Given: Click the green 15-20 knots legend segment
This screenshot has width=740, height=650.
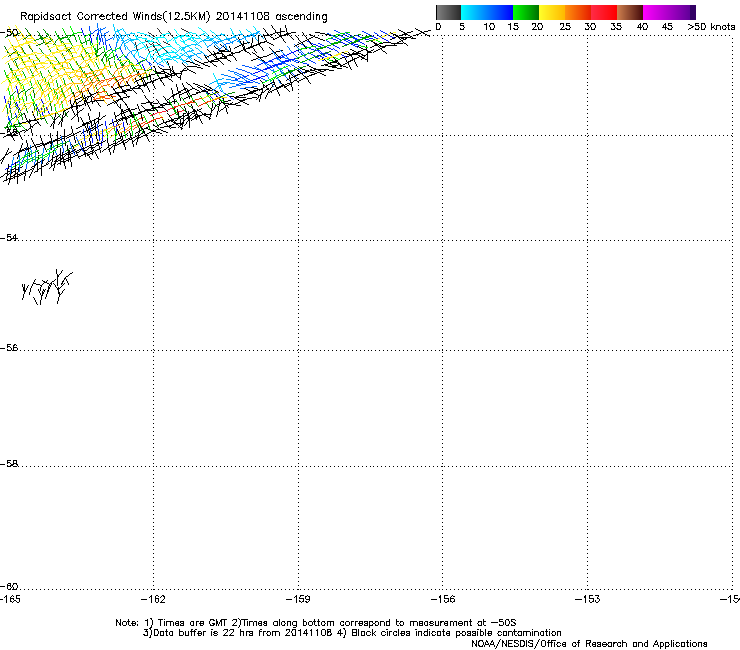Looking at the screenshot, I should [526, 12].
